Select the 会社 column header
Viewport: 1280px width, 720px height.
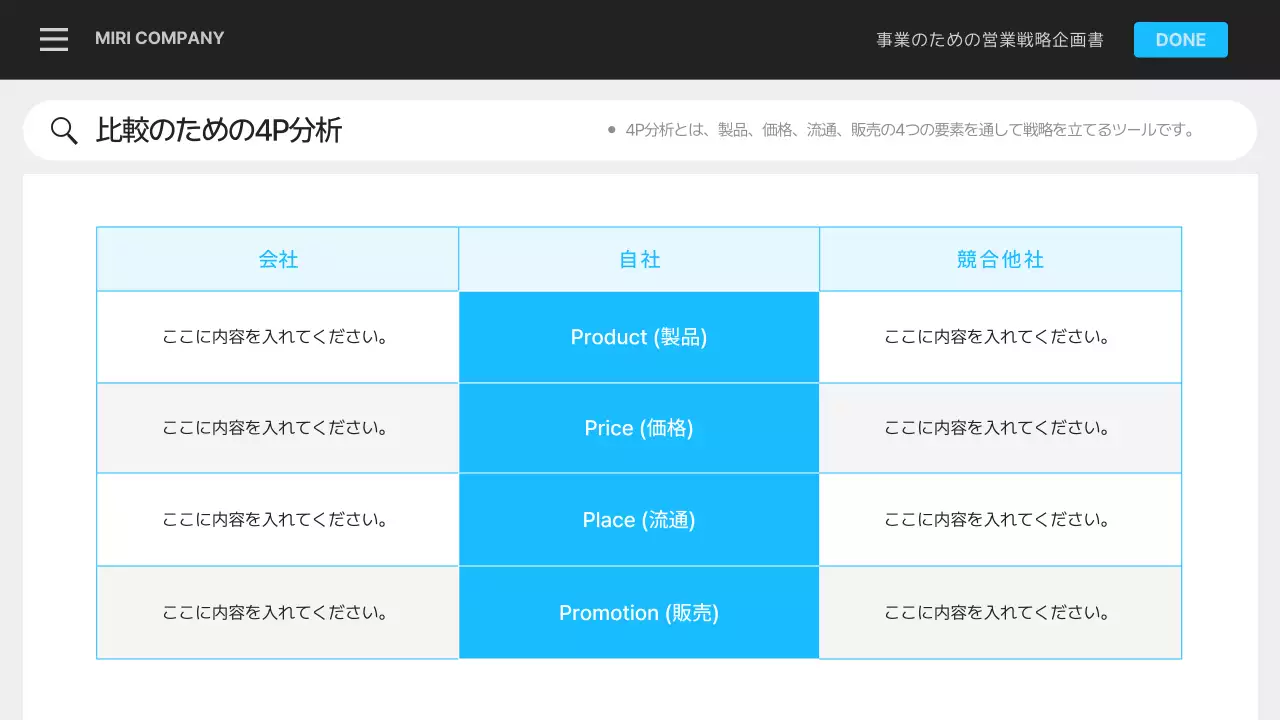click(x=278, y=259)
